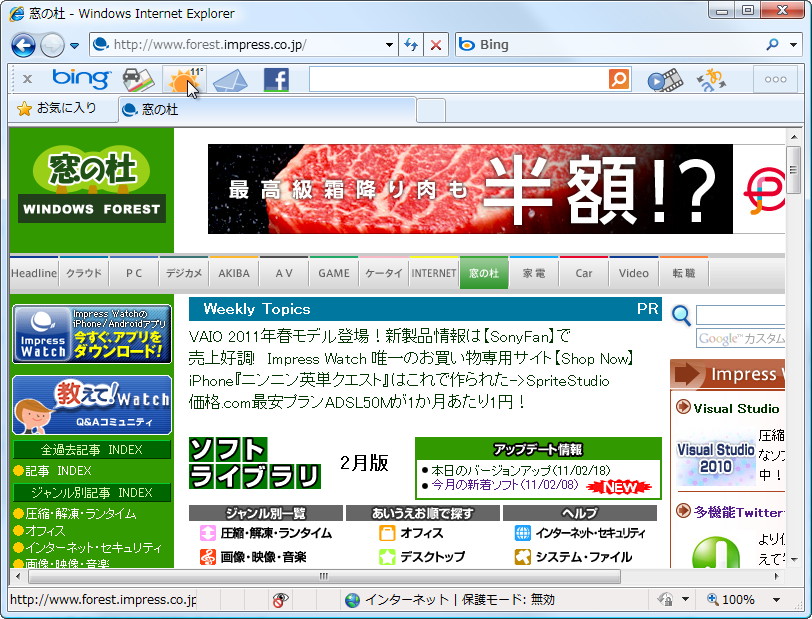The width and height of the screenshot is (812, 619).
Task: Select the AKIBA navigation tab
Action: coord(234,271)
